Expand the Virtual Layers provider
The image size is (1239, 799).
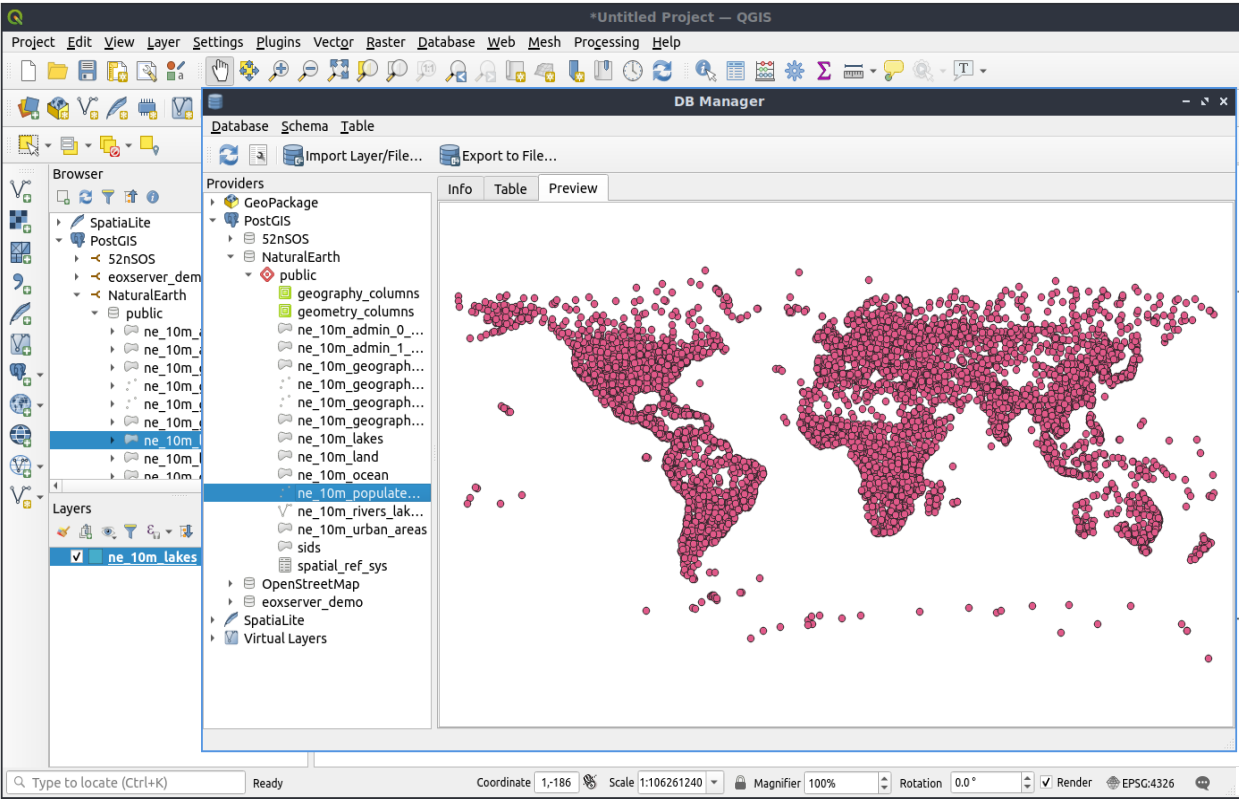point(213,638)
